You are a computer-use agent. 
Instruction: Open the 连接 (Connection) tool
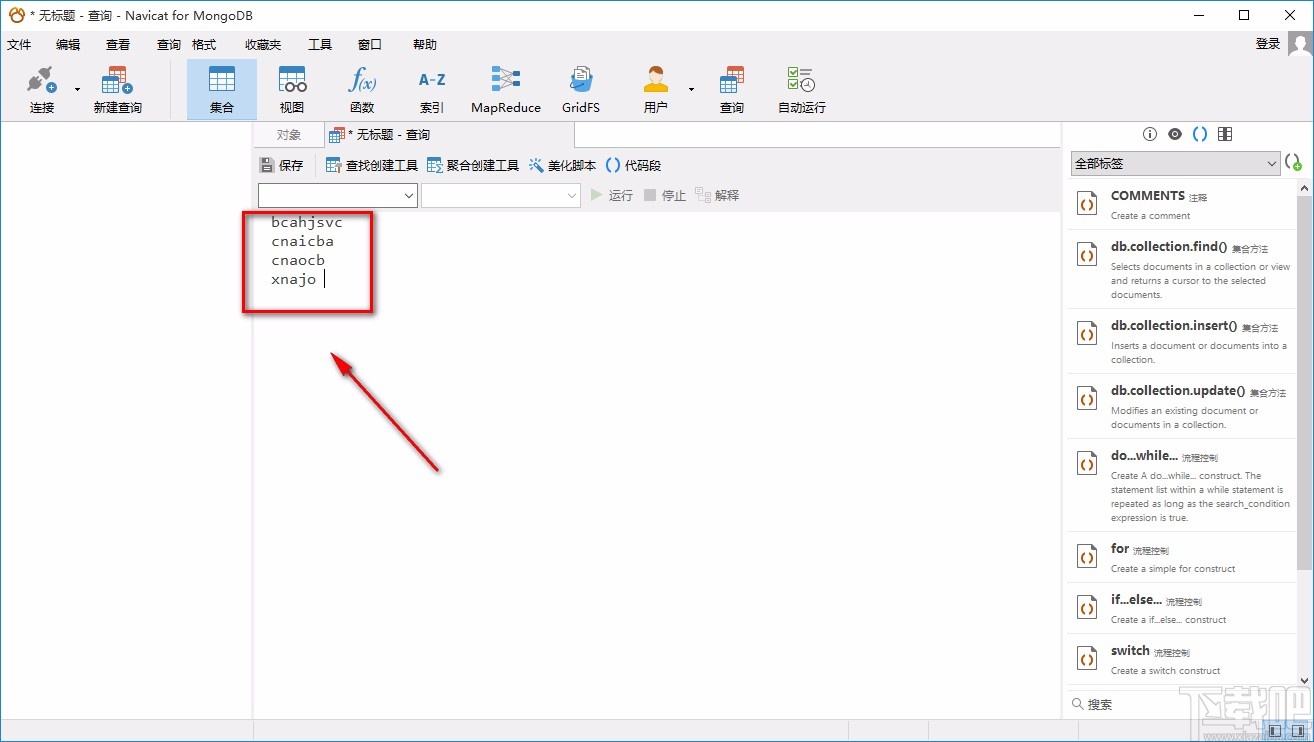click(x=41, y=89)
